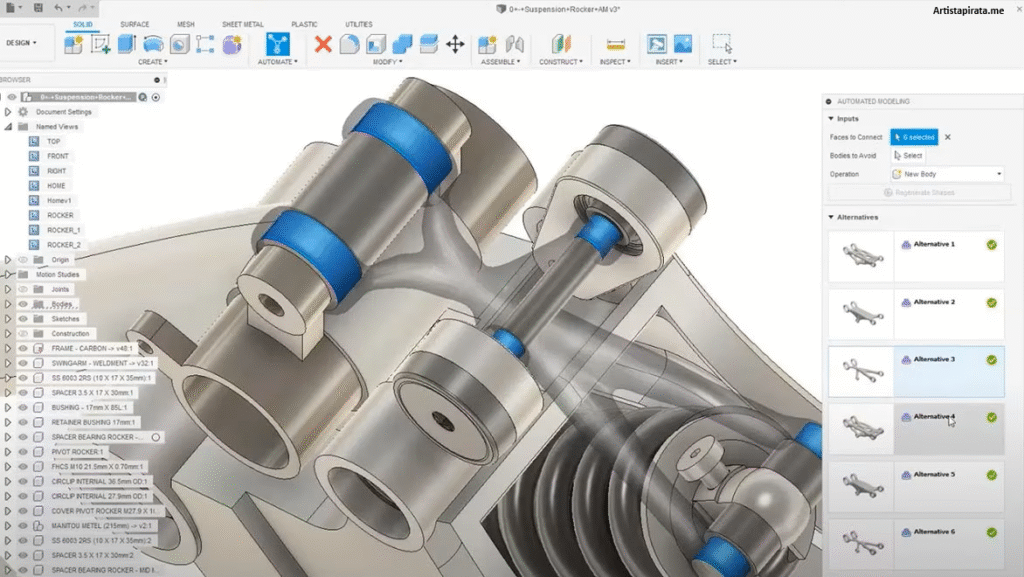
Task: Clear Faces to Connect with the X
Action: click(948, 137)
